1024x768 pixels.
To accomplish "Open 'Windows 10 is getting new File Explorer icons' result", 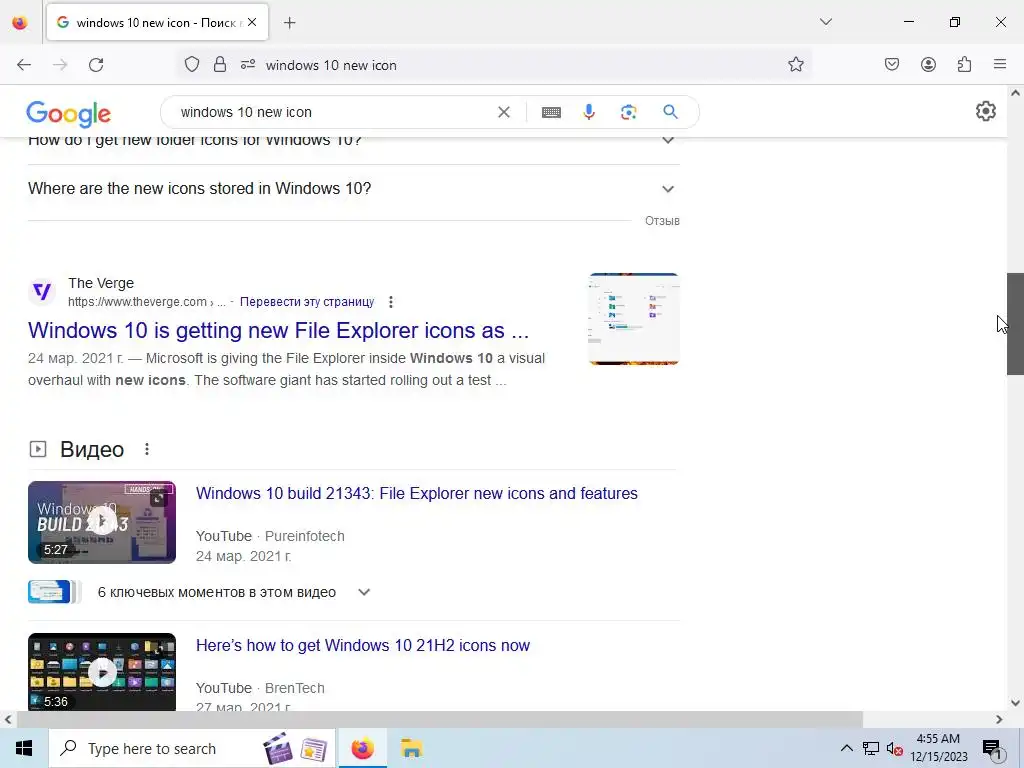I will click(278, 330).
